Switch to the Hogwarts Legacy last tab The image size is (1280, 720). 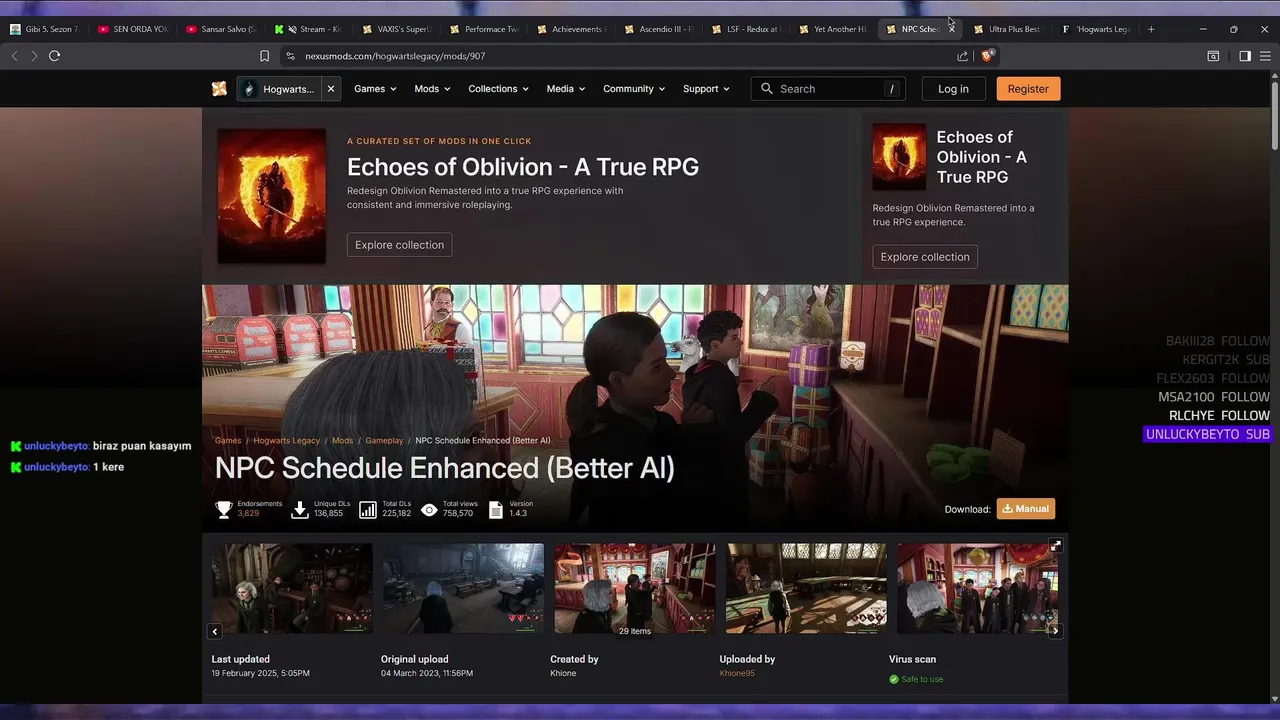[1096, 29]
